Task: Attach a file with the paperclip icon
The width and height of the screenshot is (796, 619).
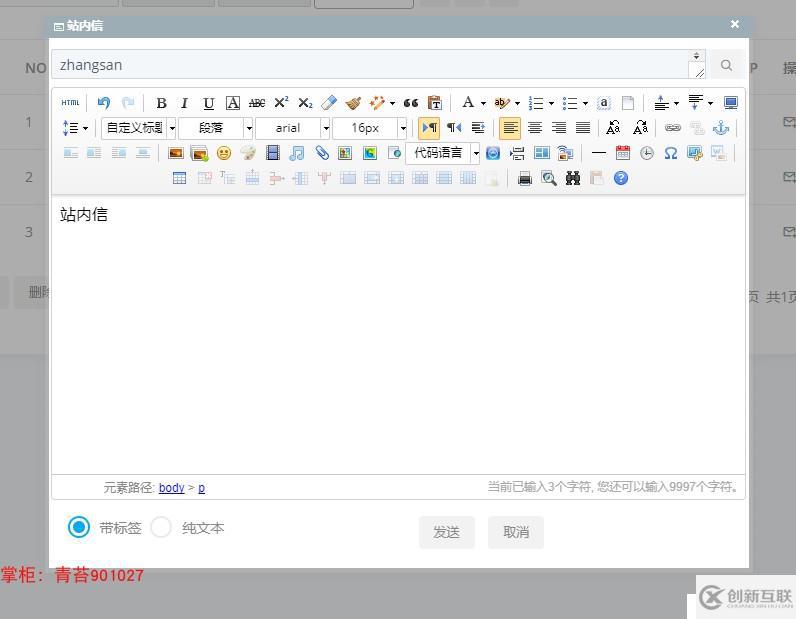Action: 322,153
